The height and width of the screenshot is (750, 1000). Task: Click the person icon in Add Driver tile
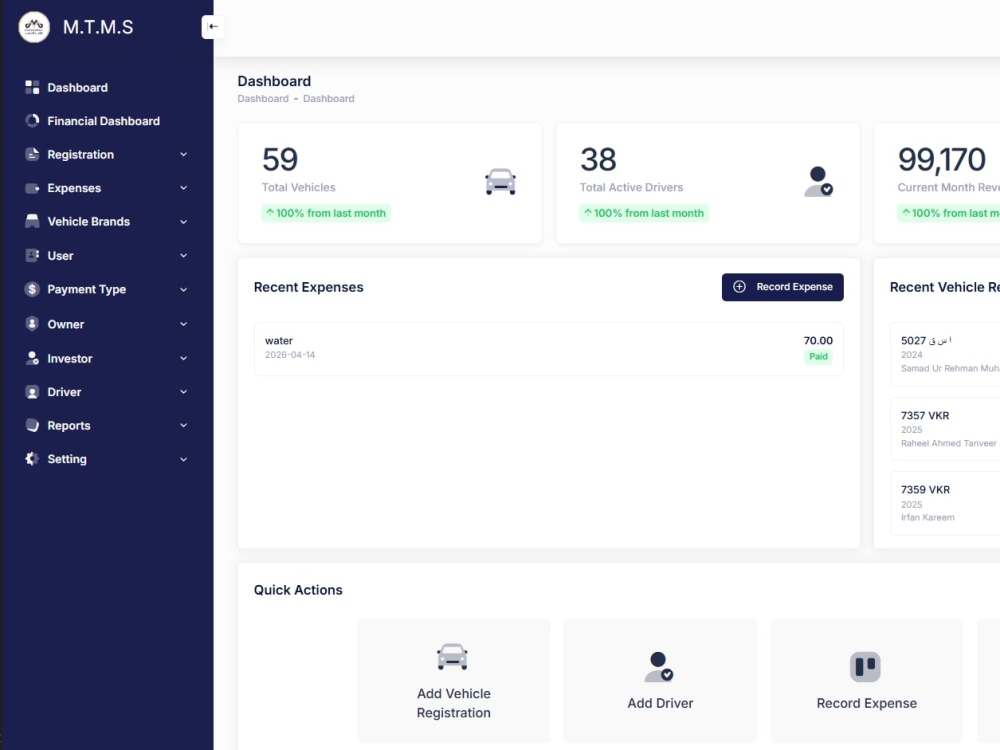(x=659, y=666)
